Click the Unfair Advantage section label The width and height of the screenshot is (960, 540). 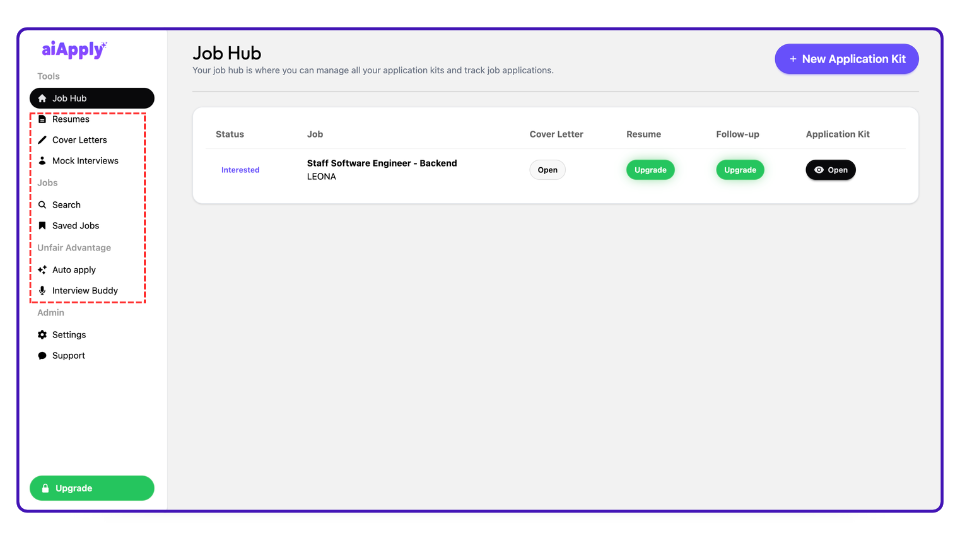click(74, 247)
